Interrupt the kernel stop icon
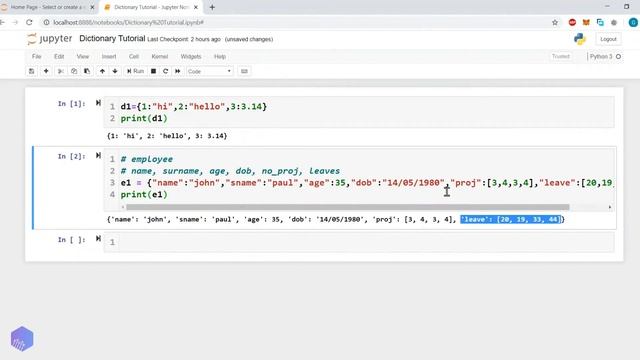 pyautogui.click(x=153, y=71)
